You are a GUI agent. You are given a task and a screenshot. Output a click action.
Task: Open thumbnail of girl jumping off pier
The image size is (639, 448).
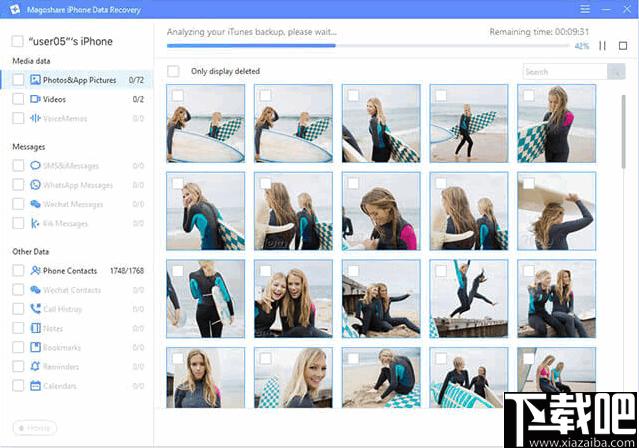pos(469,299)
